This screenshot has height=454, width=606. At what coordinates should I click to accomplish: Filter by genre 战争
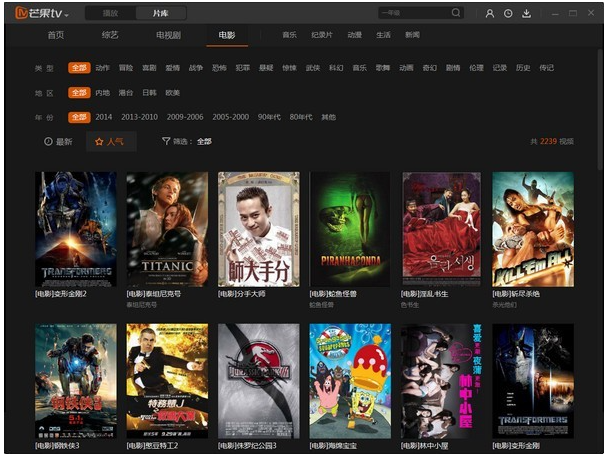coord(196,68)
